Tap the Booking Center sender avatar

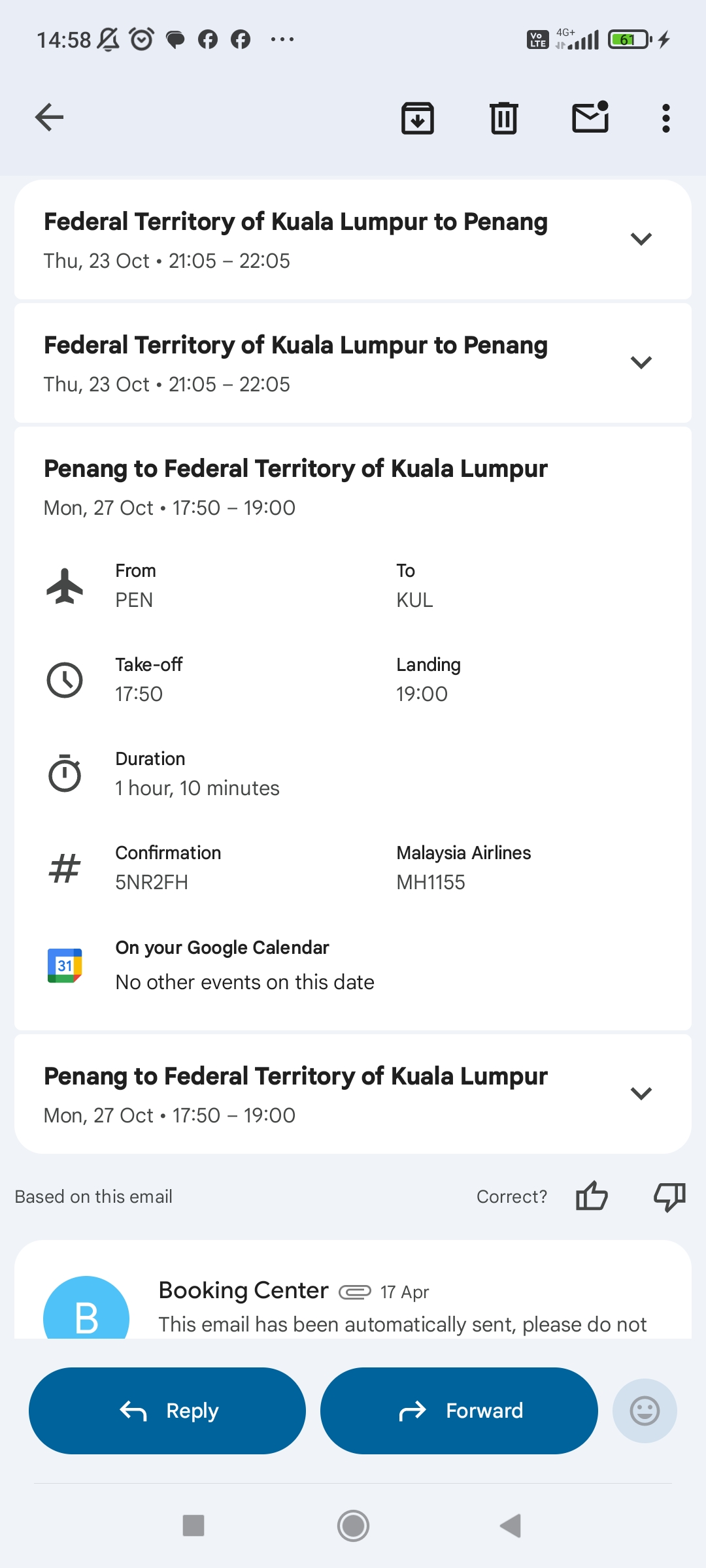[x=86, y=1310]
